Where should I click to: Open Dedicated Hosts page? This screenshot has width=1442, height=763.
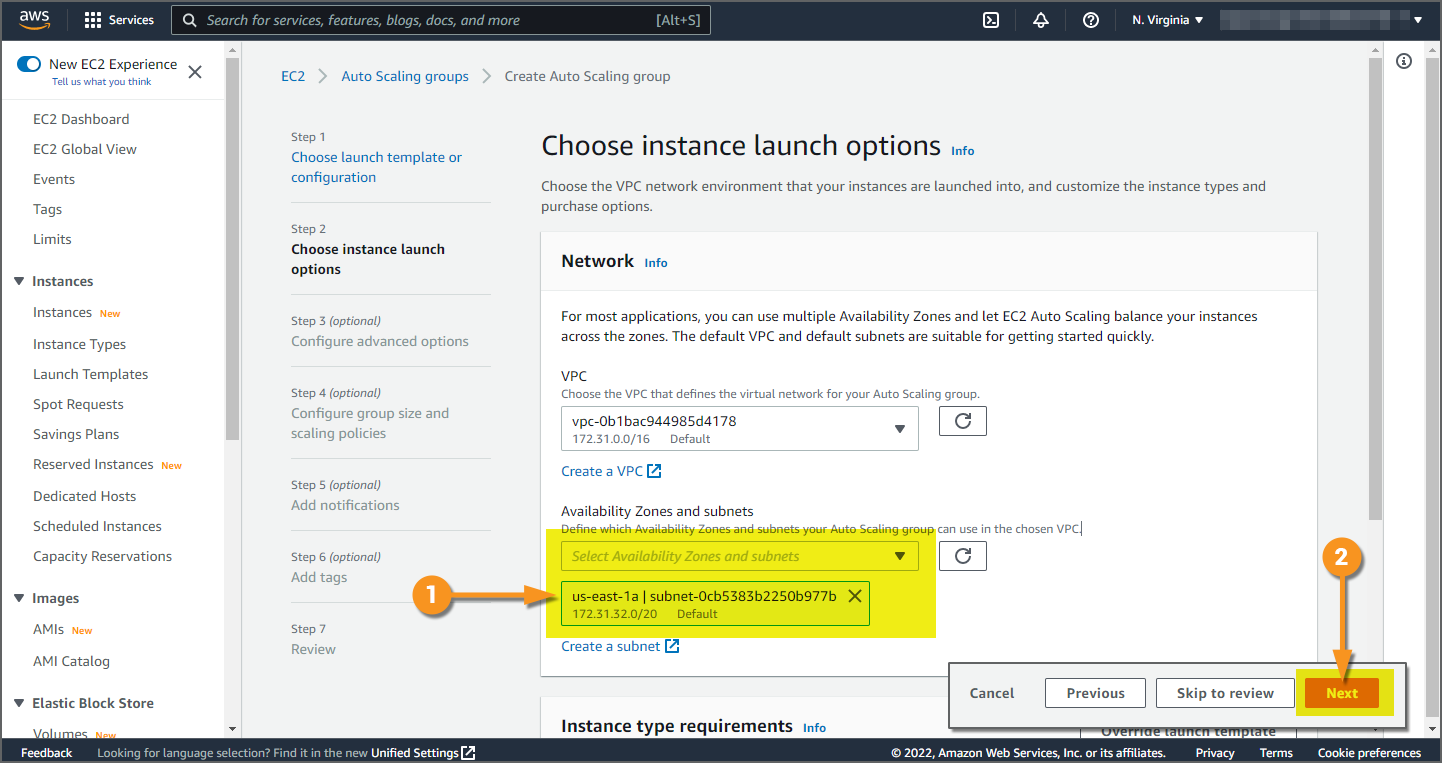[x=84, y=496]
